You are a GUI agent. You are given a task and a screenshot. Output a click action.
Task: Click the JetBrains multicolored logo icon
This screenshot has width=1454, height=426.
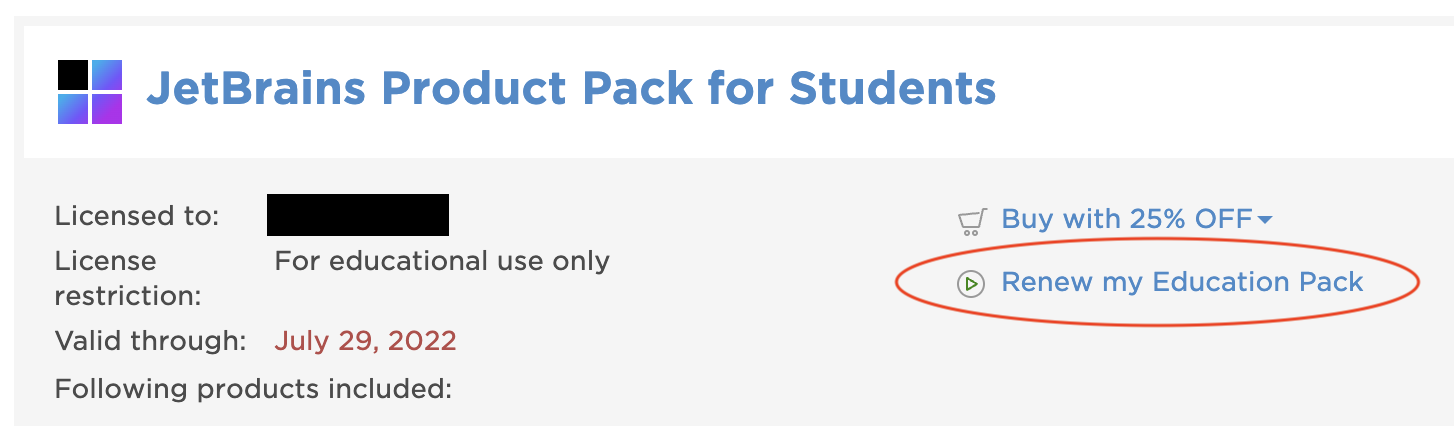[x=90, y=92]
